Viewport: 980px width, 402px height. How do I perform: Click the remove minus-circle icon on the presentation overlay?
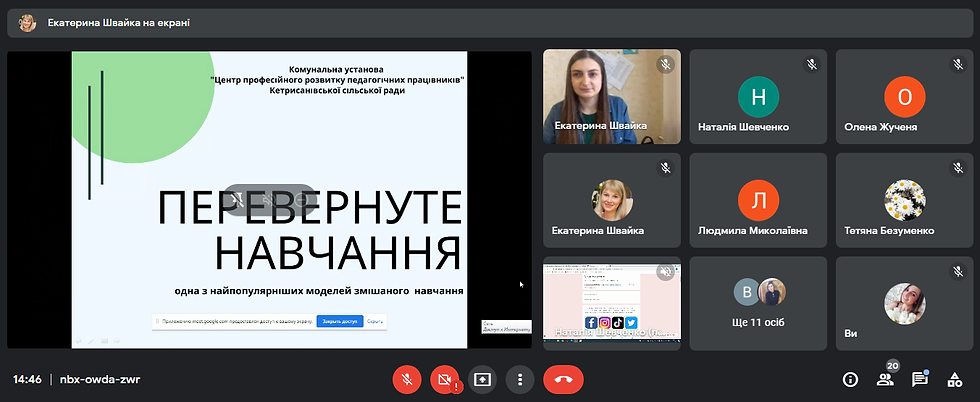pos(301,200)
